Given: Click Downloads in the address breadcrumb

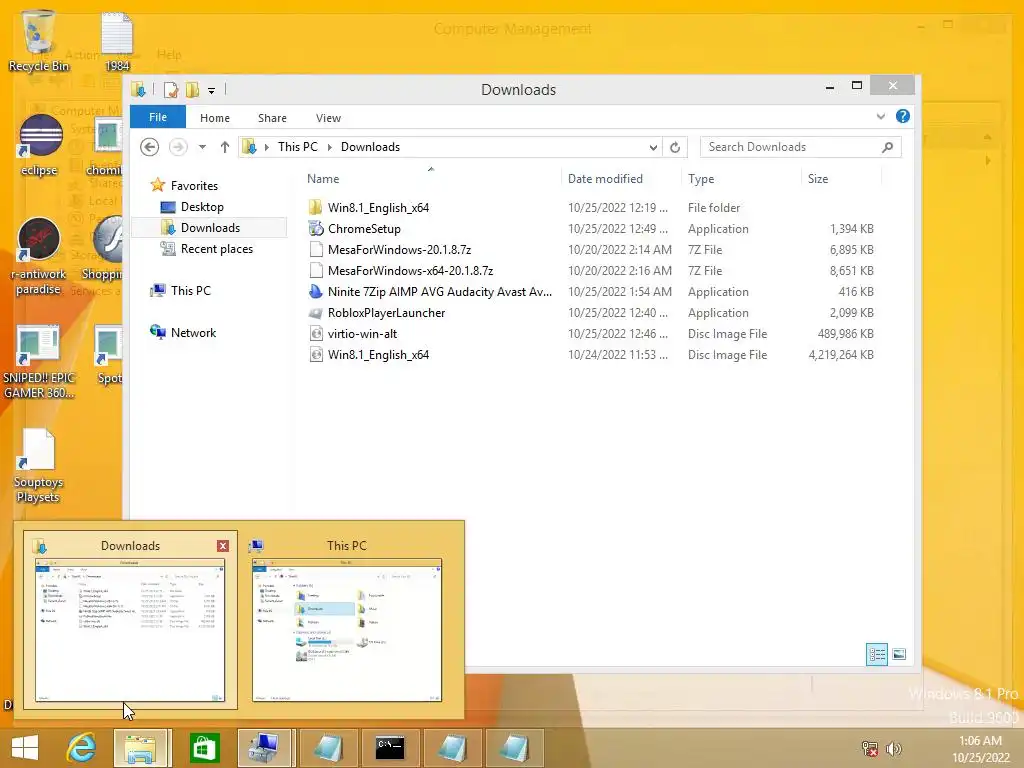Looking at the screenshot, I should point(370,147).
